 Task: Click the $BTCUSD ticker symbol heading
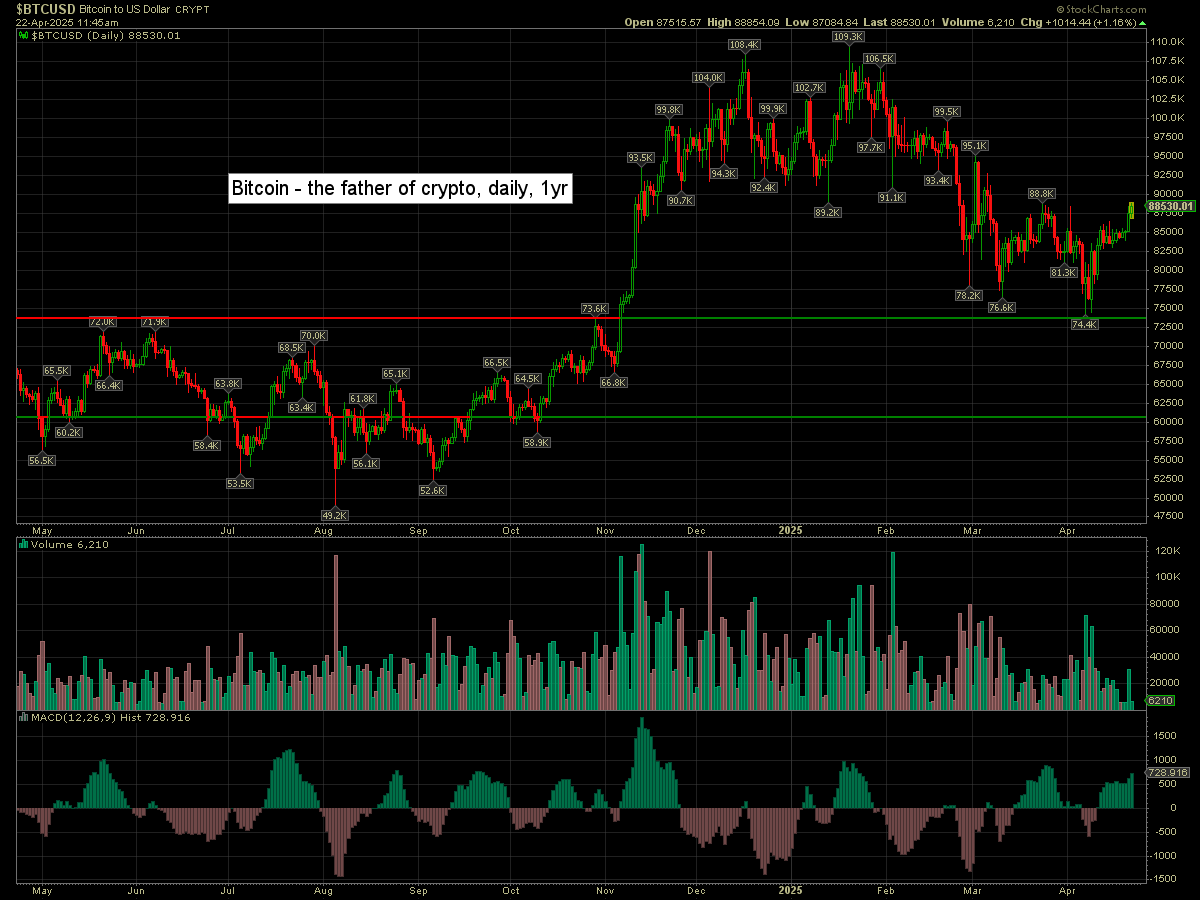click(x=39, y=8)
